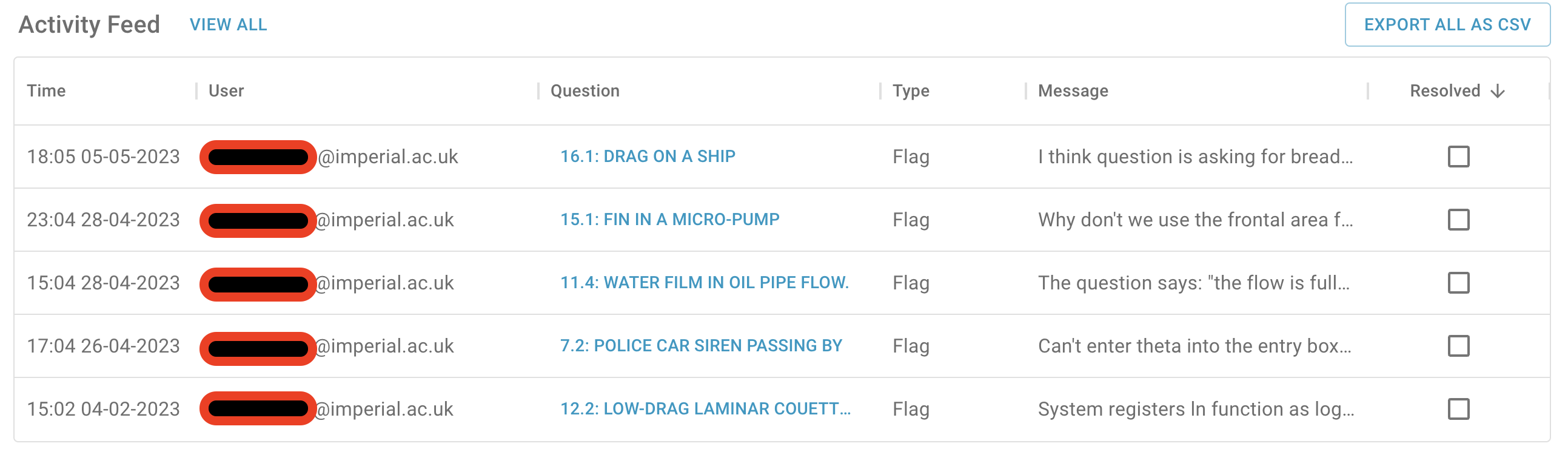Open question 15.1: Fin in a Micro-Pump
The height and width of the screenshot is (466, 1568).
pyautogui.click(x=669, y=219)
